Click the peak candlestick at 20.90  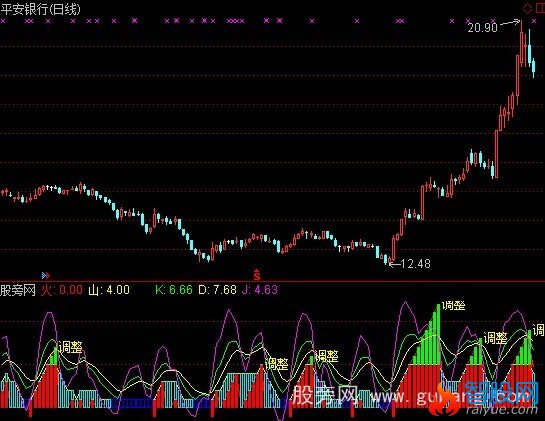522,43
